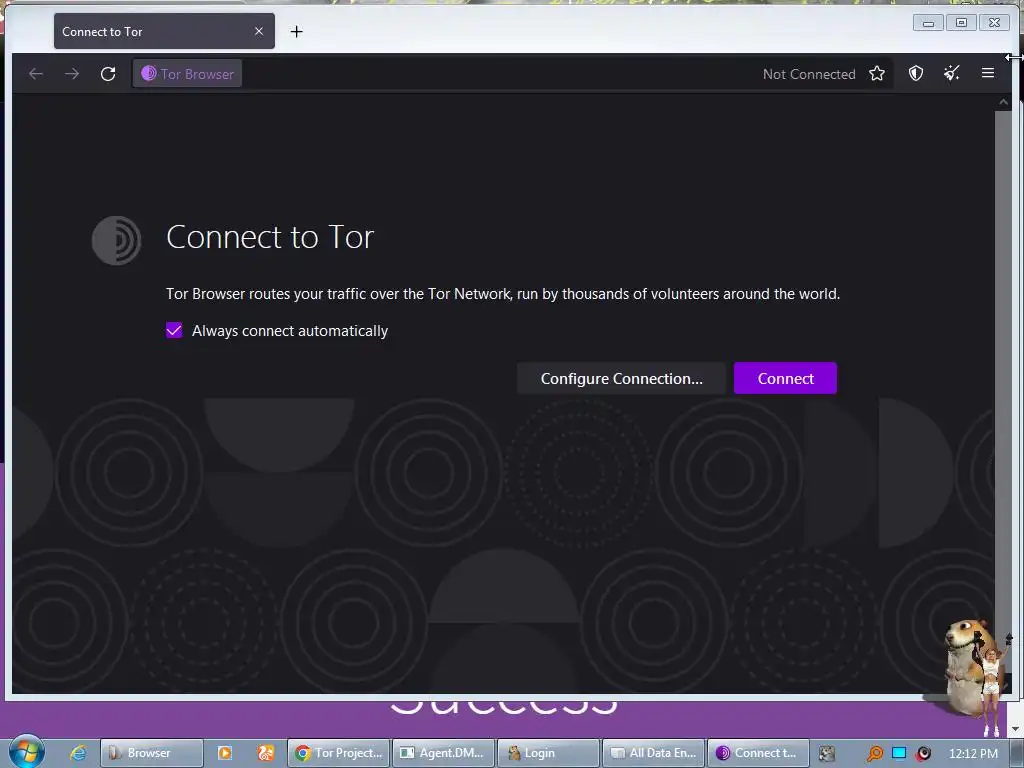Open the UC Browser taskbar icon
Image resolution: width=1024 pixels, height=768 pixels.
pyautogui.click(x=266, y=753)
